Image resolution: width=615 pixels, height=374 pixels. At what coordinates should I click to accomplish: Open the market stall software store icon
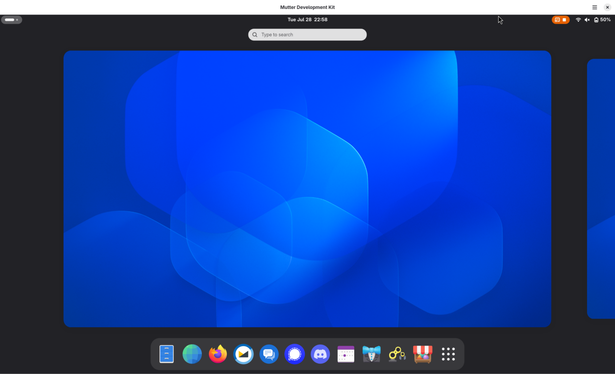(423, 354)
